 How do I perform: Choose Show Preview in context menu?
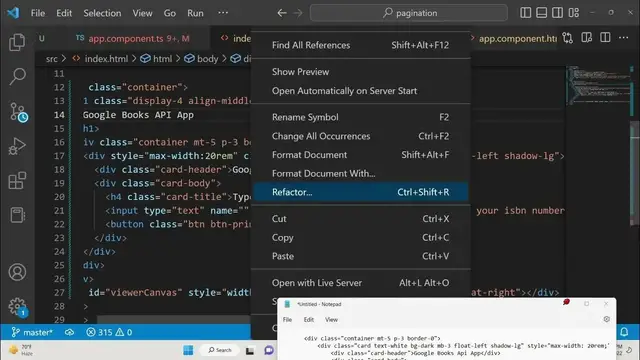coord(360,72)
